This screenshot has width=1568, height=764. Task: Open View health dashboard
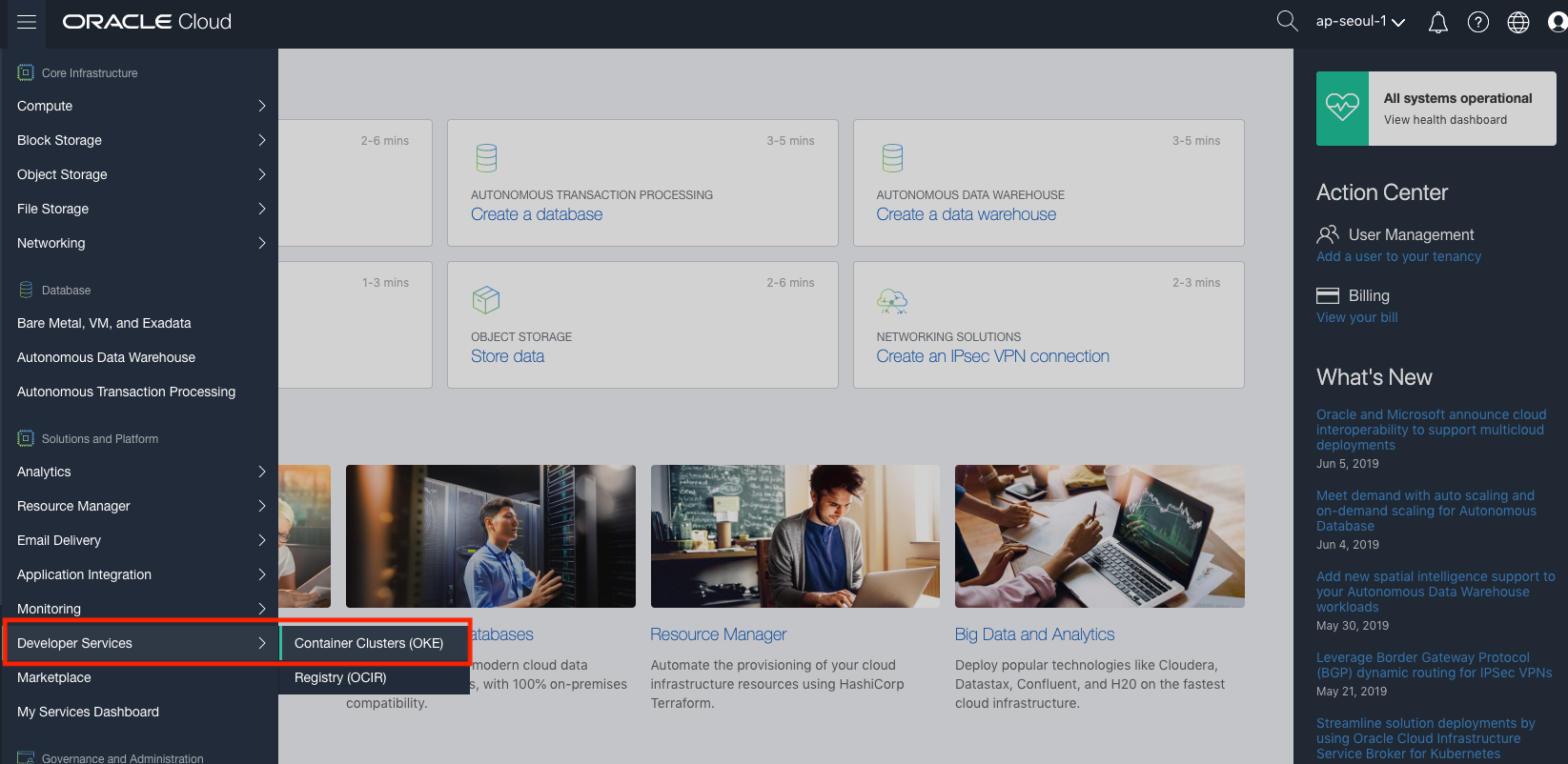coord(1445,120)
